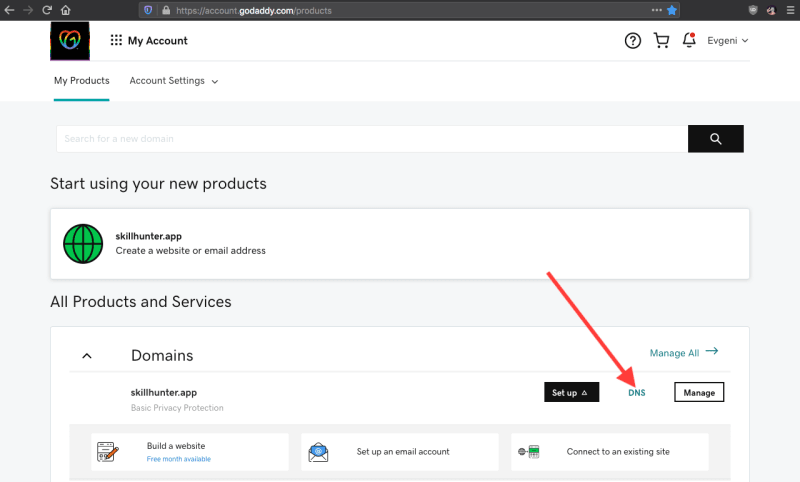Click the Basic Privacy Protection text
The height and width of the screenshot is (482, 800).
click(177, 408)
